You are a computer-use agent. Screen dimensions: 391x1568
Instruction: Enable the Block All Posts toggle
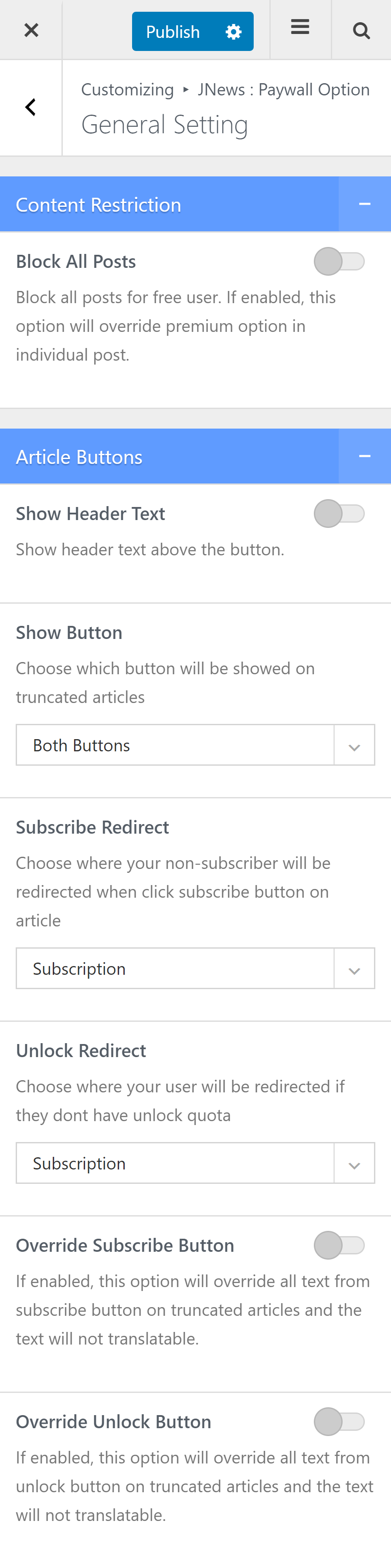[x=339, y=262]
